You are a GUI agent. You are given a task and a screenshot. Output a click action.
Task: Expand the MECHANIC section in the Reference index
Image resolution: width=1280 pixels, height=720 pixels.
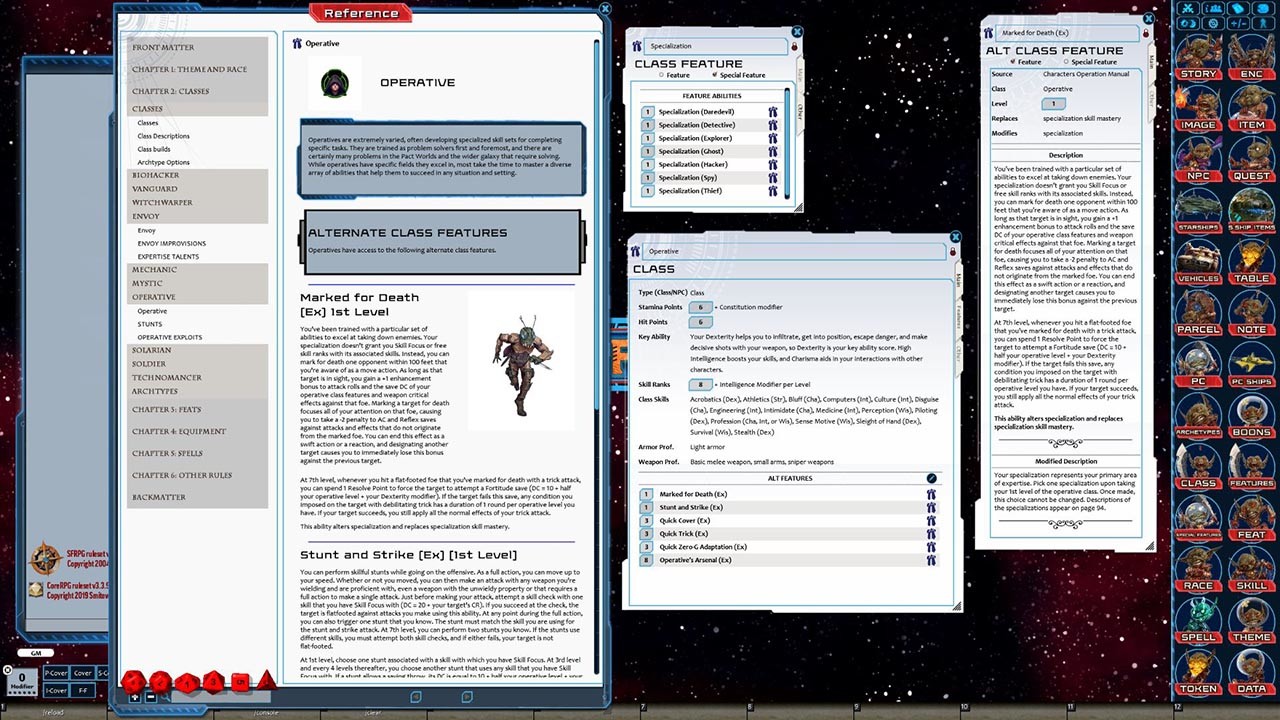[156, 269]
